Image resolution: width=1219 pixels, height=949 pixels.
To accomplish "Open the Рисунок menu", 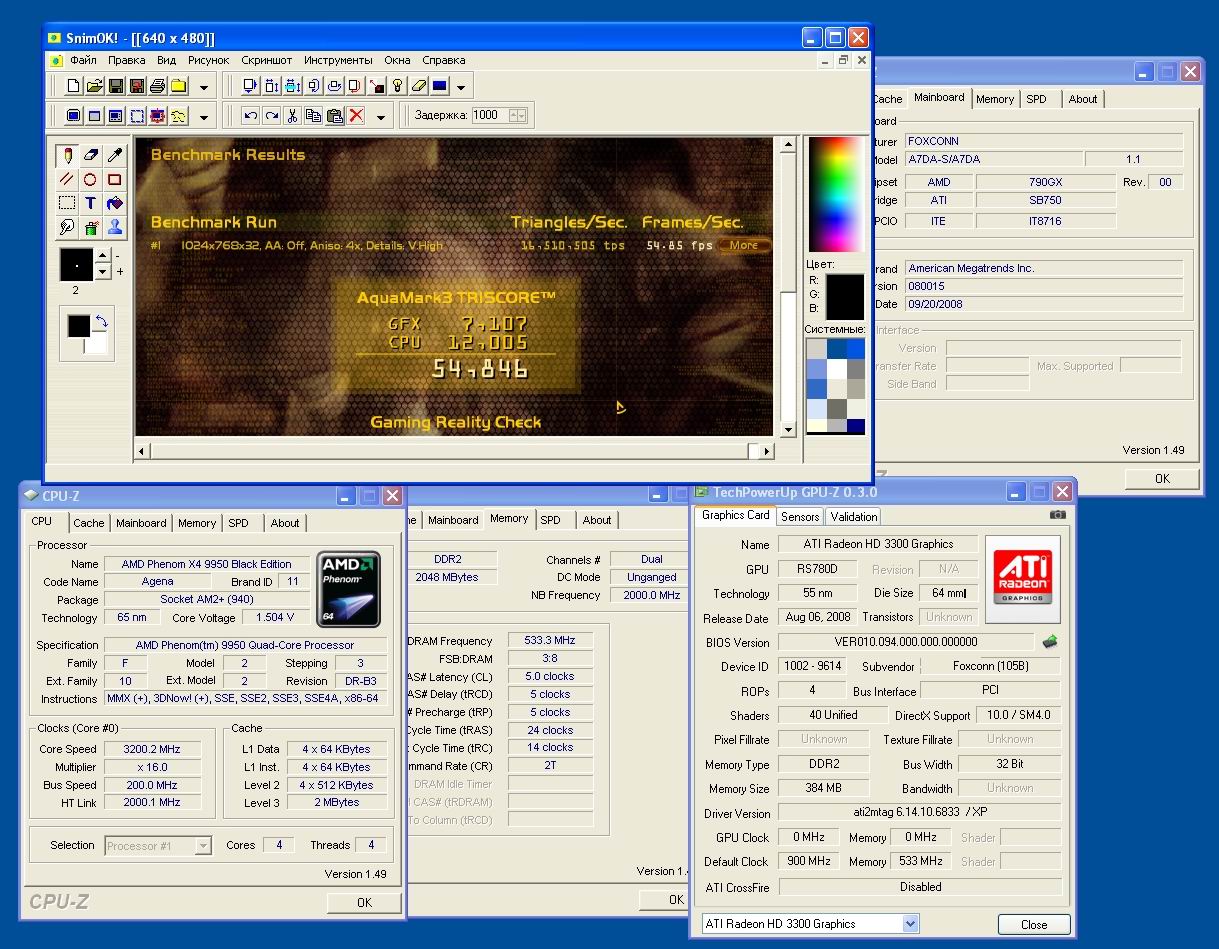I will [x=208, y=60].
